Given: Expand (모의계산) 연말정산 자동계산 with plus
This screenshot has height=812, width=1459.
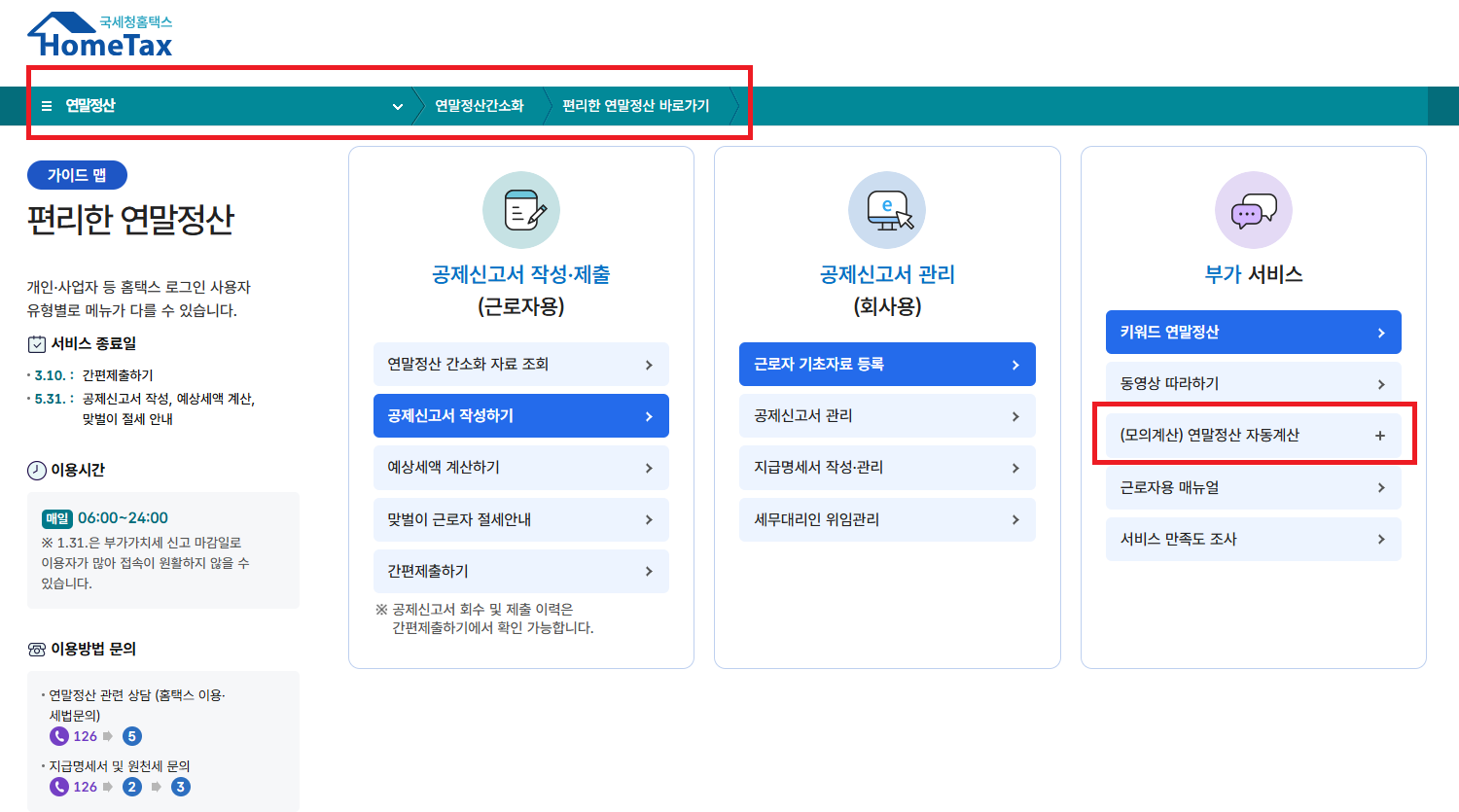Looking at the screenshot, I should tap(1380, 436).
